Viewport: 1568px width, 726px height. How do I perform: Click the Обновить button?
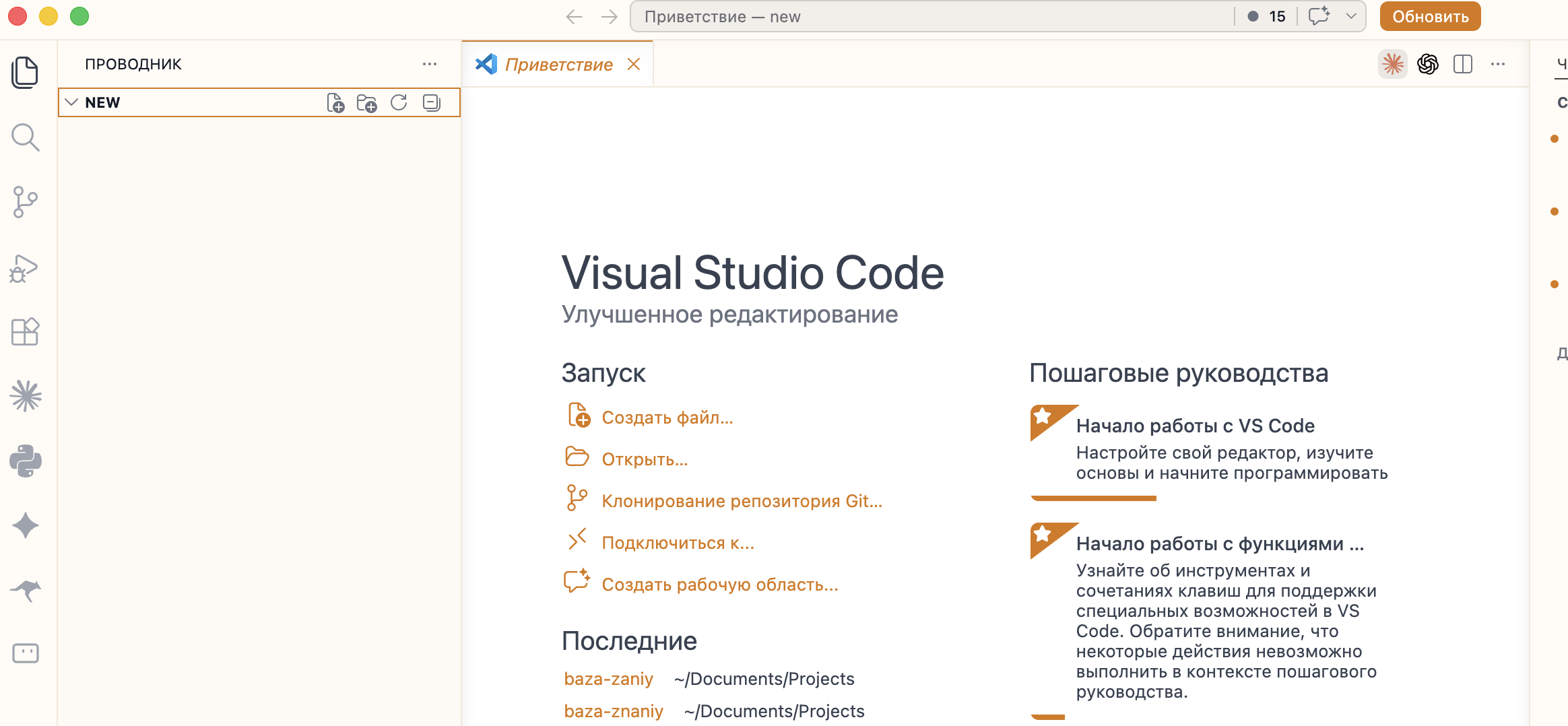1430,16
